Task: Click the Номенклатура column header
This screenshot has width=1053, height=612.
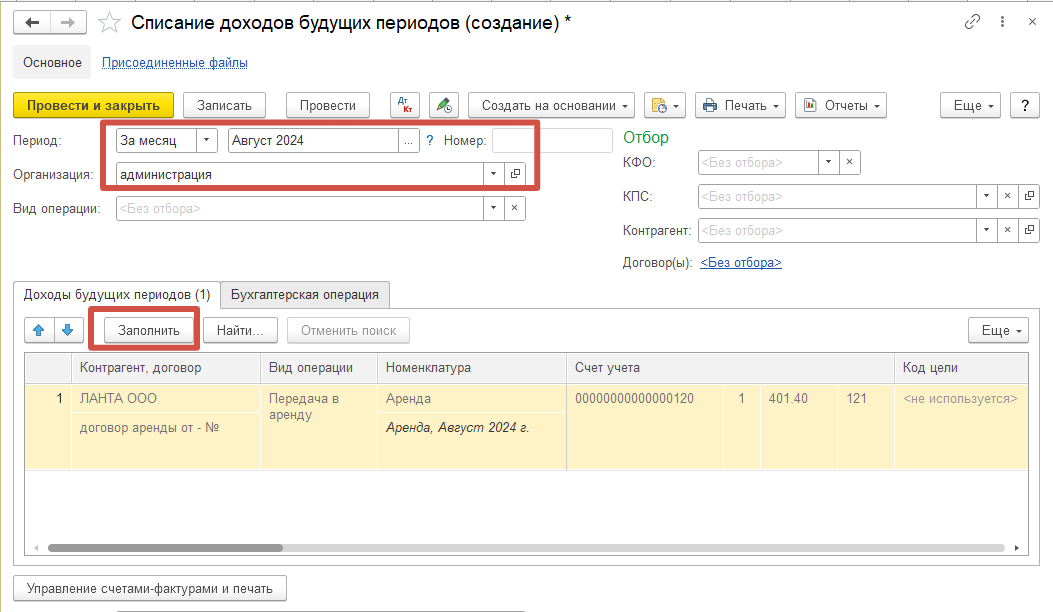Action: click(472, 367)
